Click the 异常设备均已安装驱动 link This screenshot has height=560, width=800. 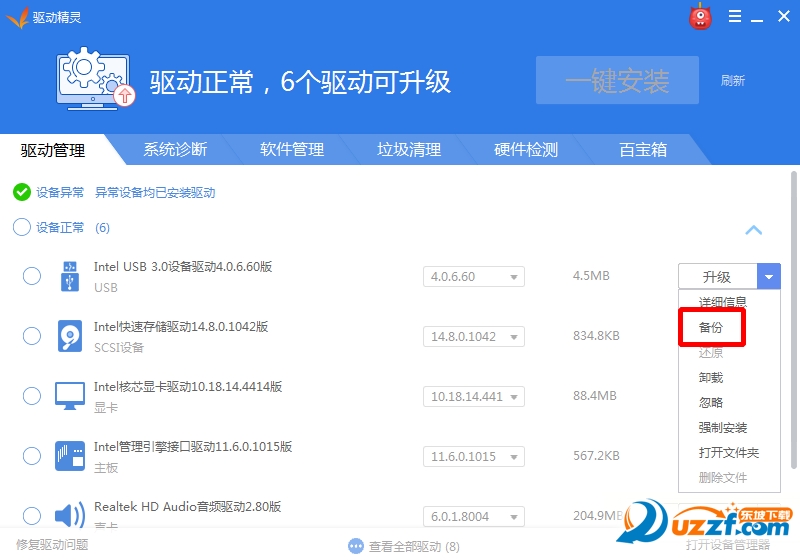point(155,192)
